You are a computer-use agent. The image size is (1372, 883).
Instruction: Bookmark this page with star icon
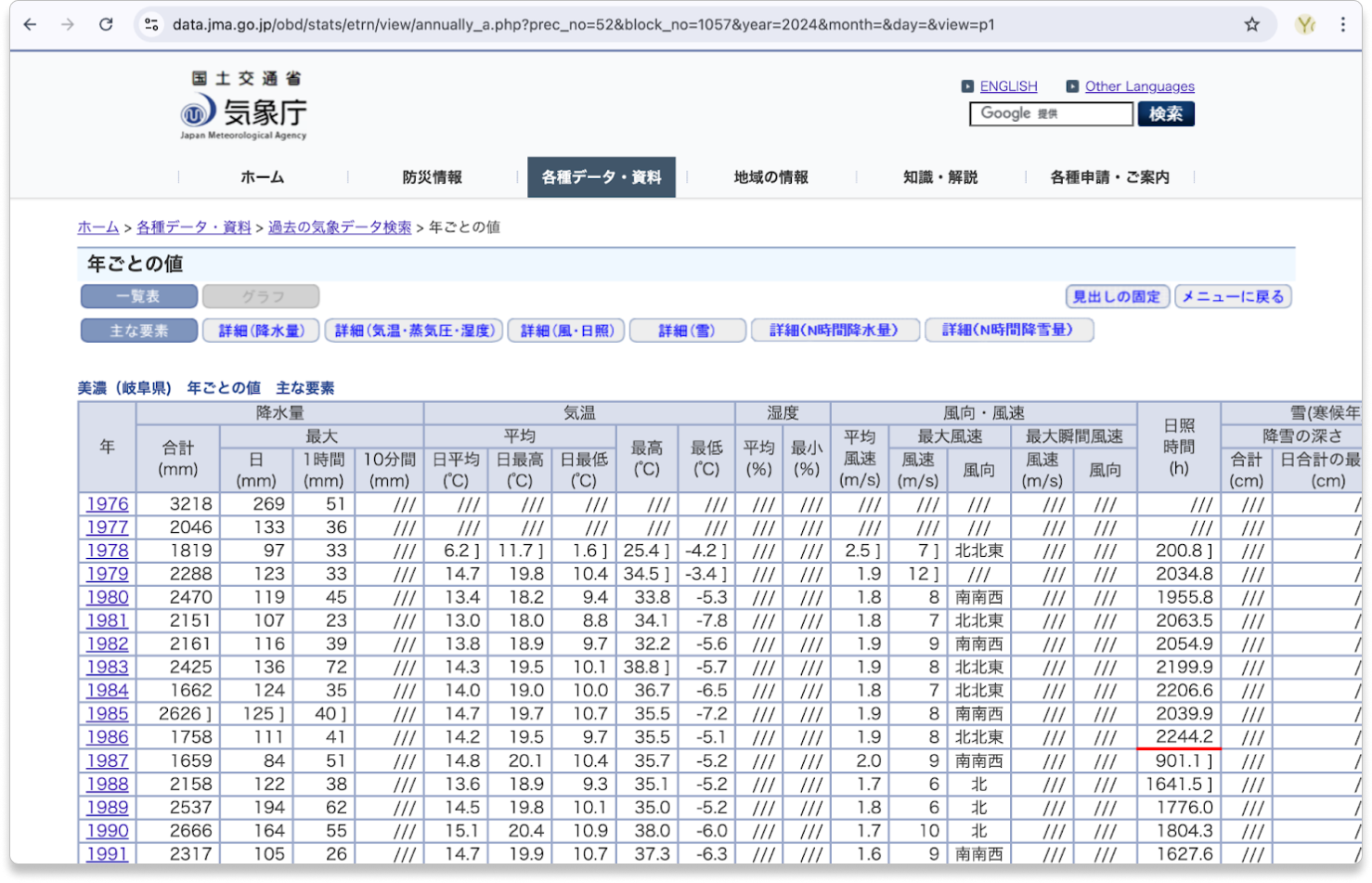pos(1252,25)
